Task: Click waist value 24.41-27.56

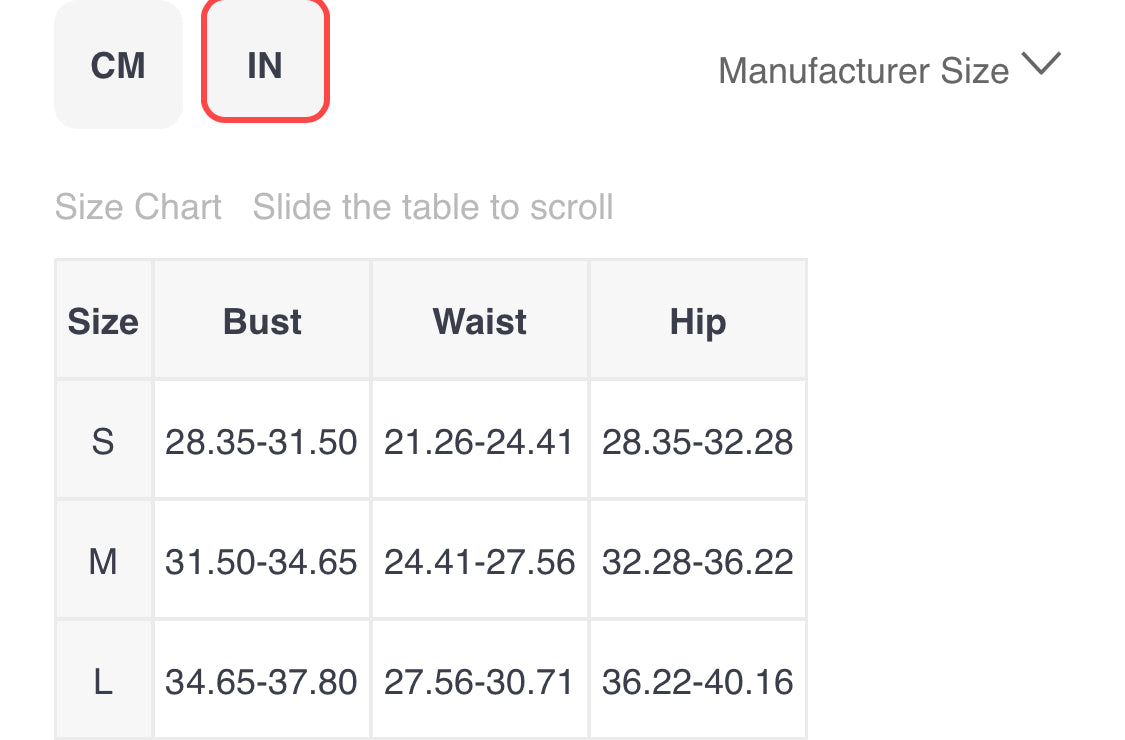Action: (479, 561)
